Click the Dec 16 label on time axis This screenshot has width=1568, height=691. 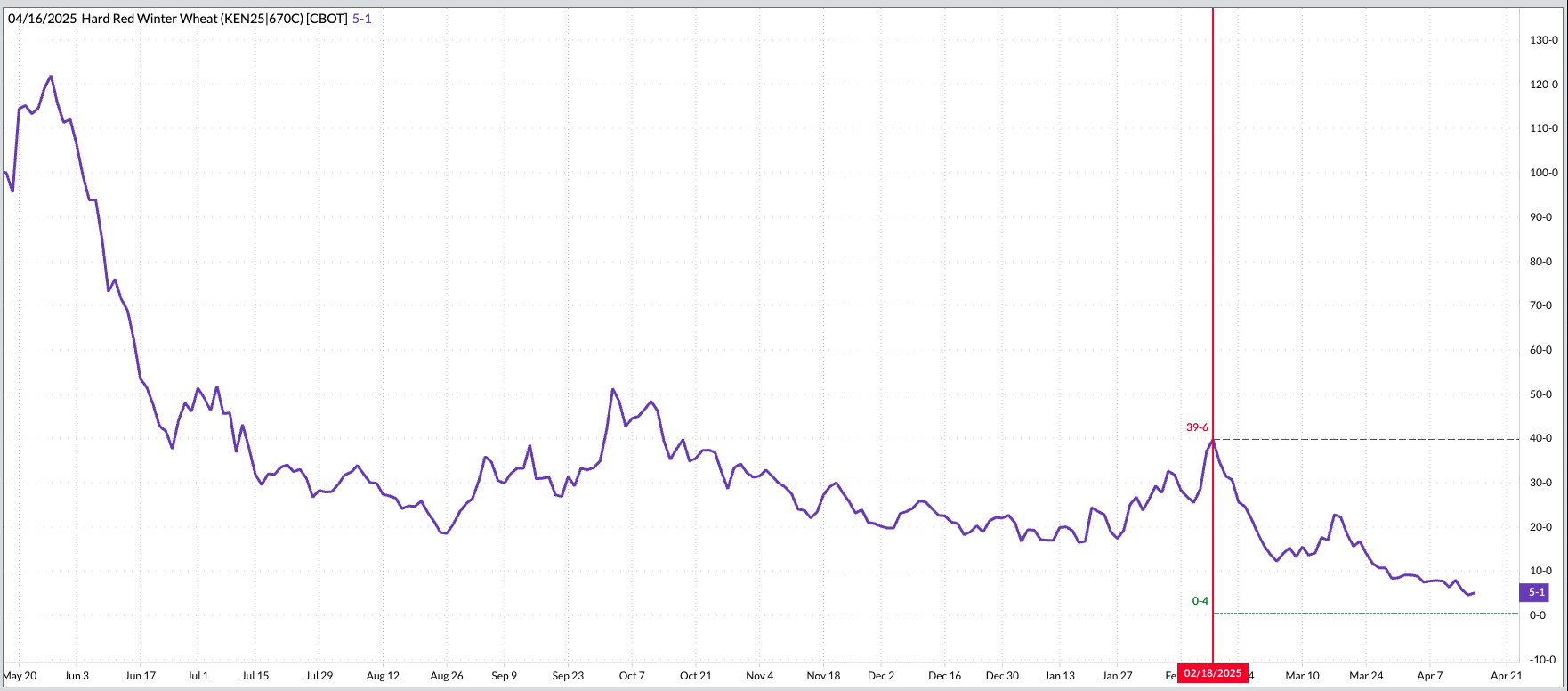pos(944,676)
